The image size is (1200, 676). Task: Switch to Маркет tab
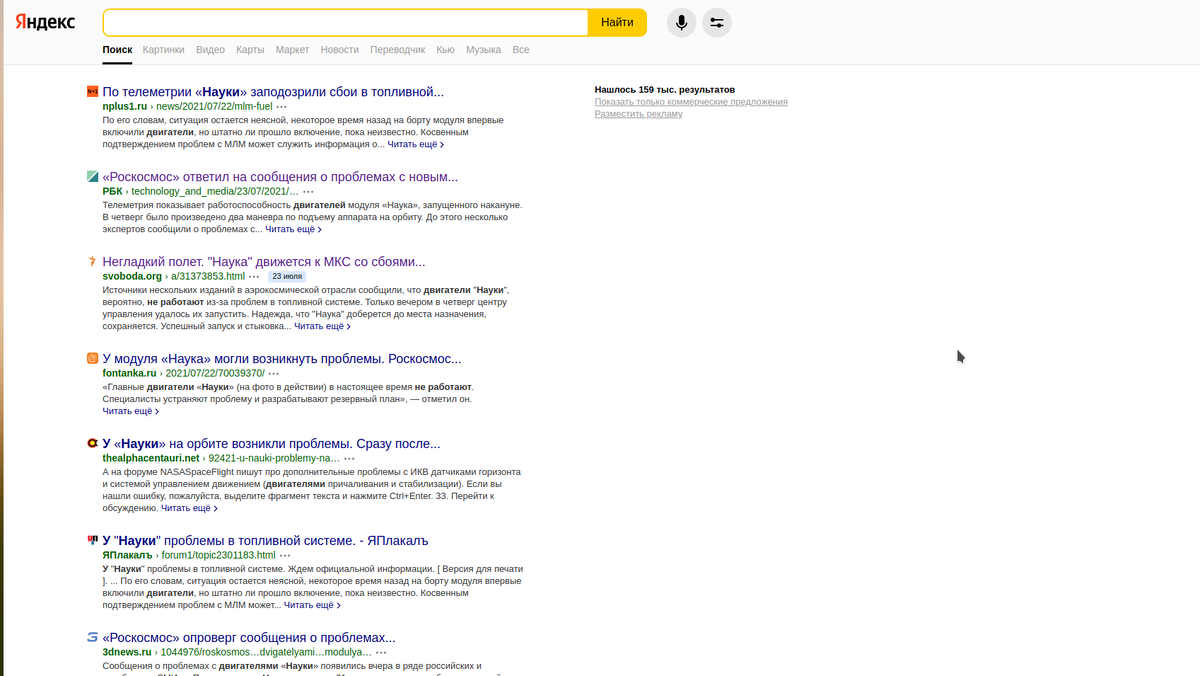pyautogui.click(x=292, y=50)
